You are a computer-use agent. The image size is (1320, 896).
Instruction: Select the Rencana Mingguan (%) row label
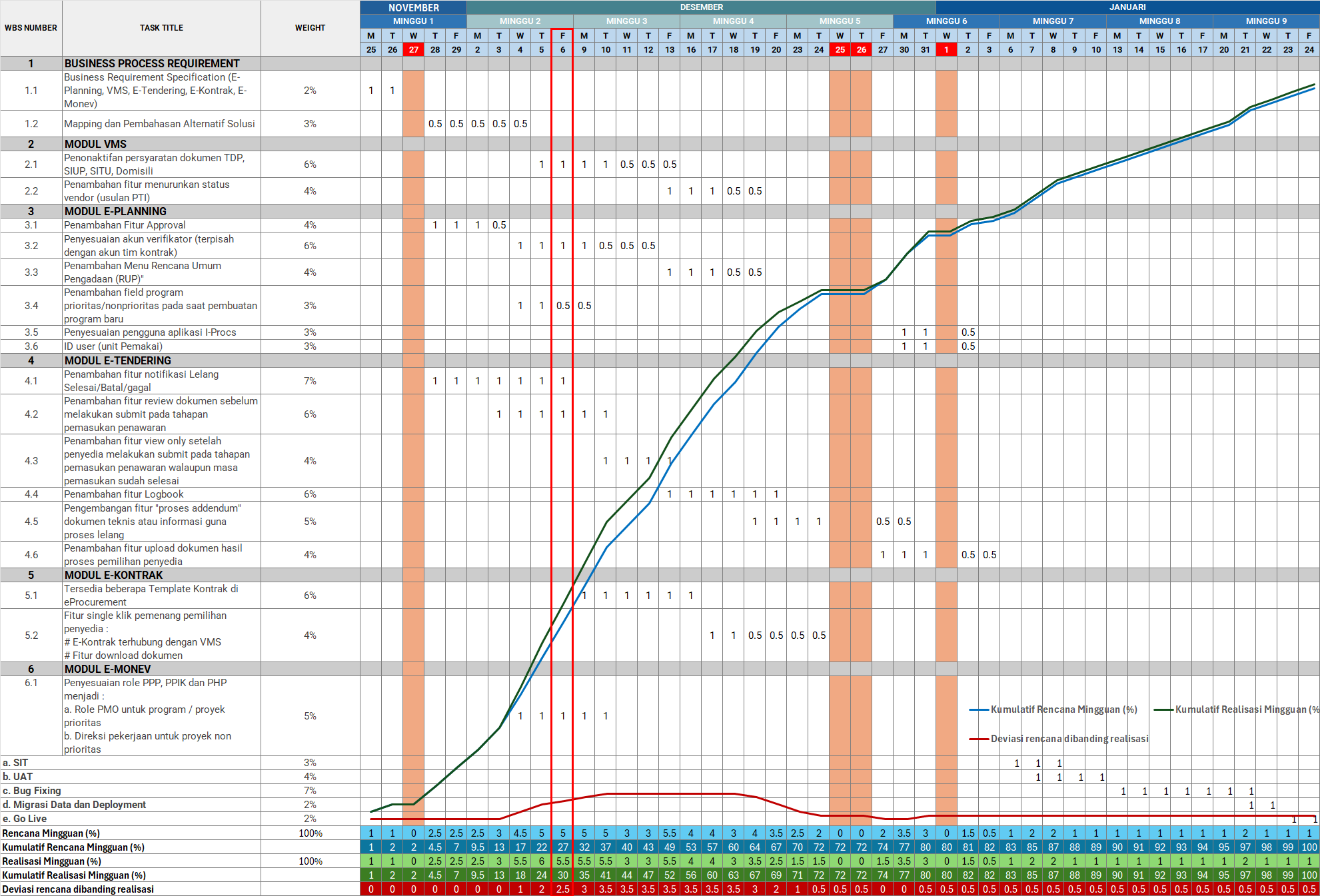[x=51, y=833]
